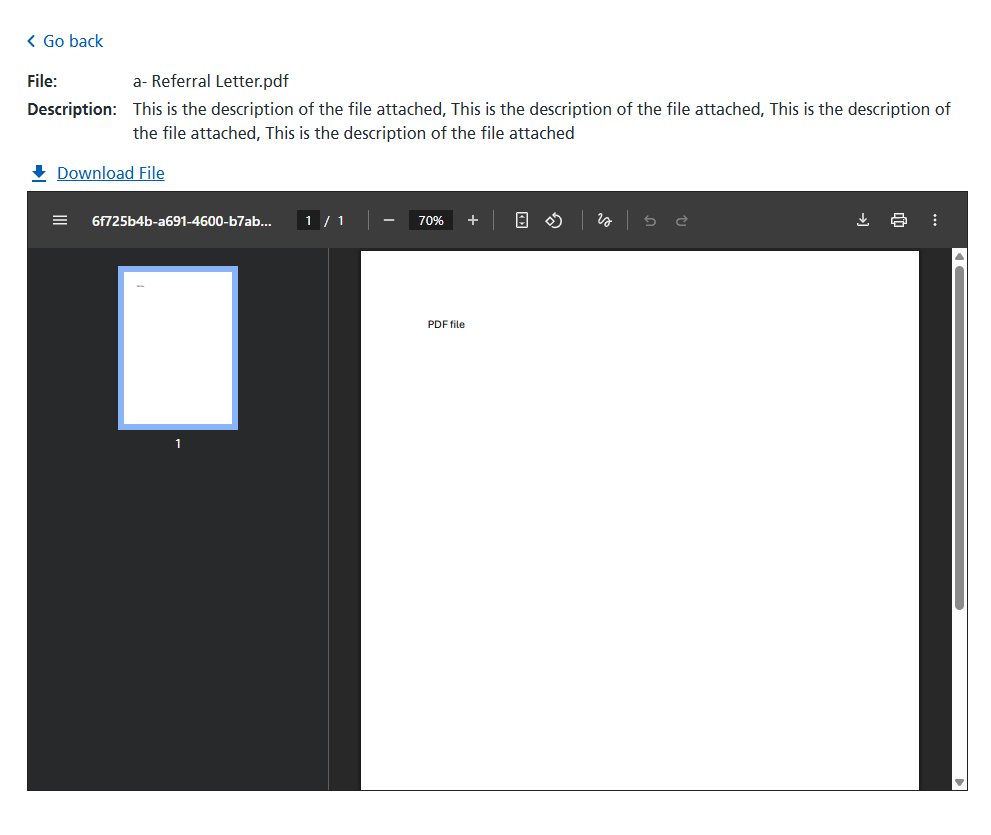Click the 70% zoom level field
This screenshot has width=991, height=835.
(430, 221)
